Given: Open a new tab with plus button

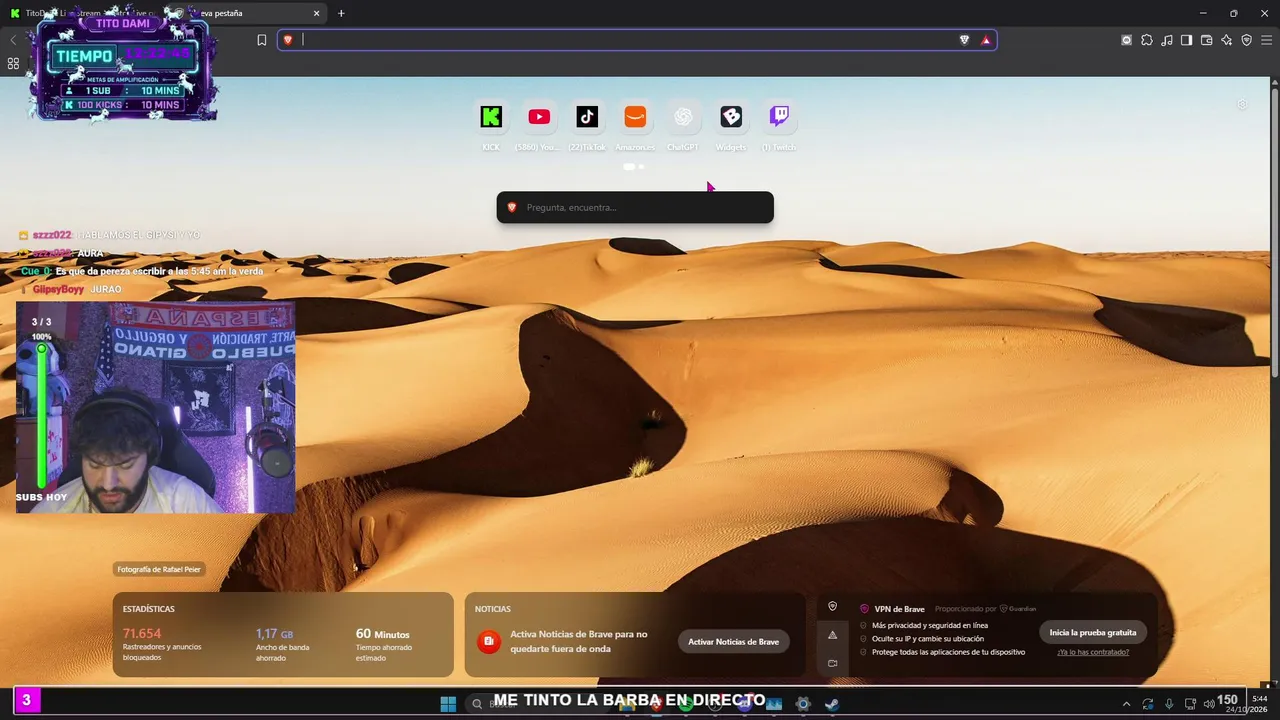Looking at the screenshot, I should click(x=341, y=13).
